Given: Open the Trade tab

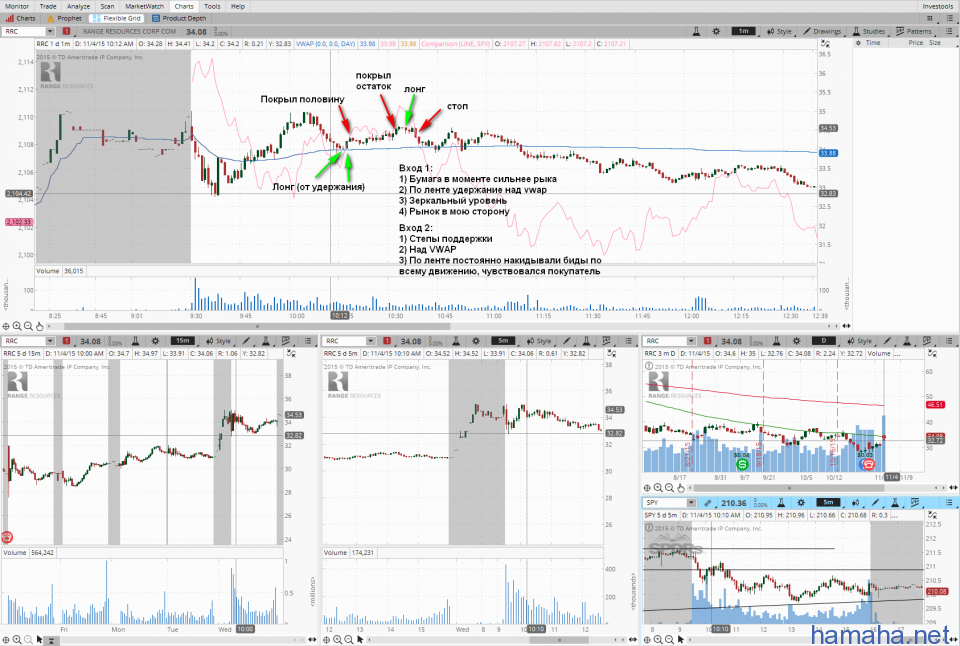Looking at the screenshot, I should tap(48, 6).
